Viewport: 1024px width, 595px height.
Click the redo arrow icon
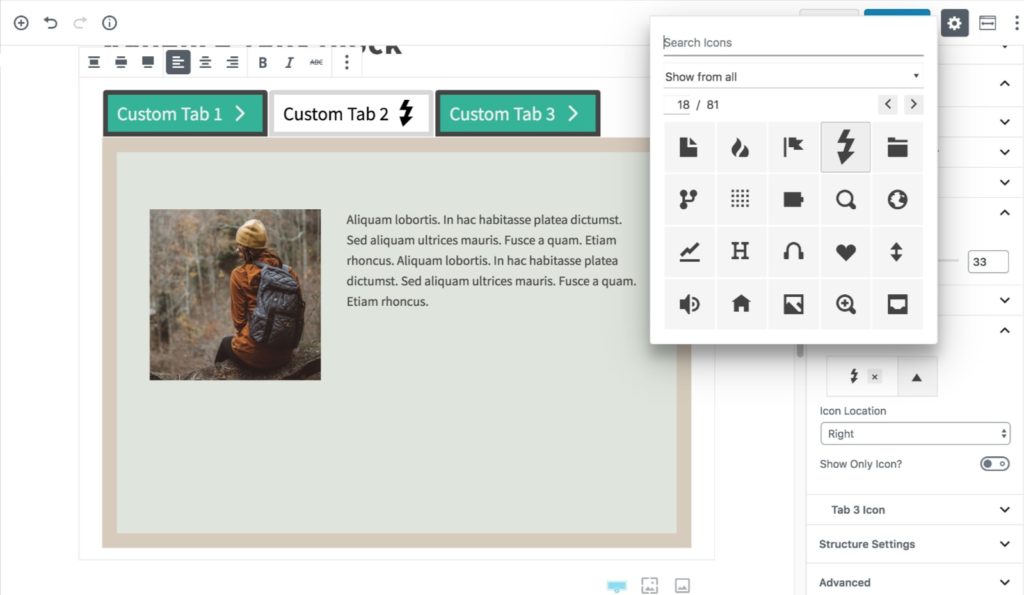tap(80, 23)
